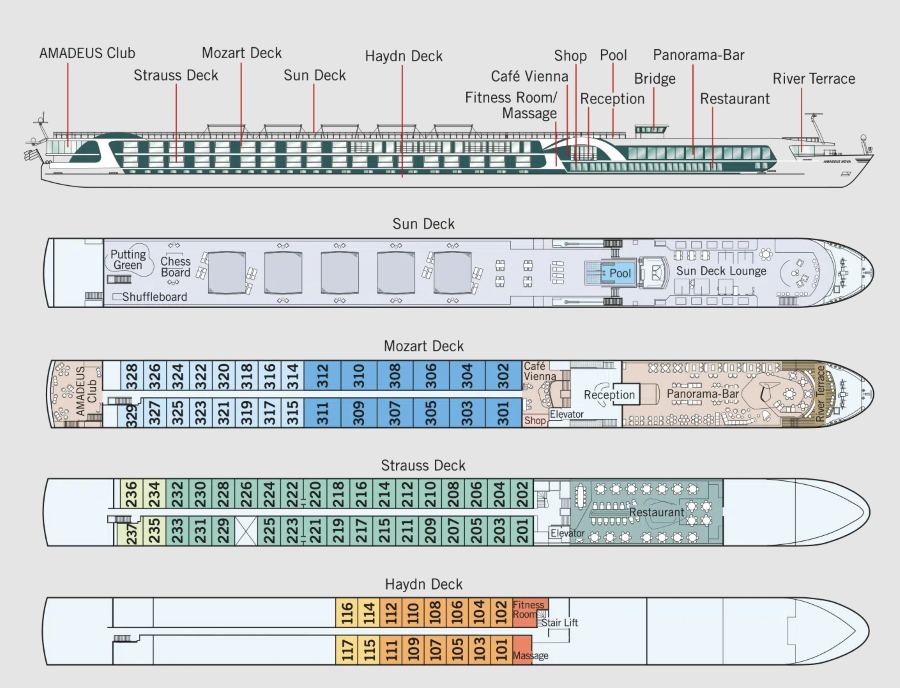Select cabin 232 on the Strauss Deck
This screenshot has width=900, height=688.
(x=177, y=493)
